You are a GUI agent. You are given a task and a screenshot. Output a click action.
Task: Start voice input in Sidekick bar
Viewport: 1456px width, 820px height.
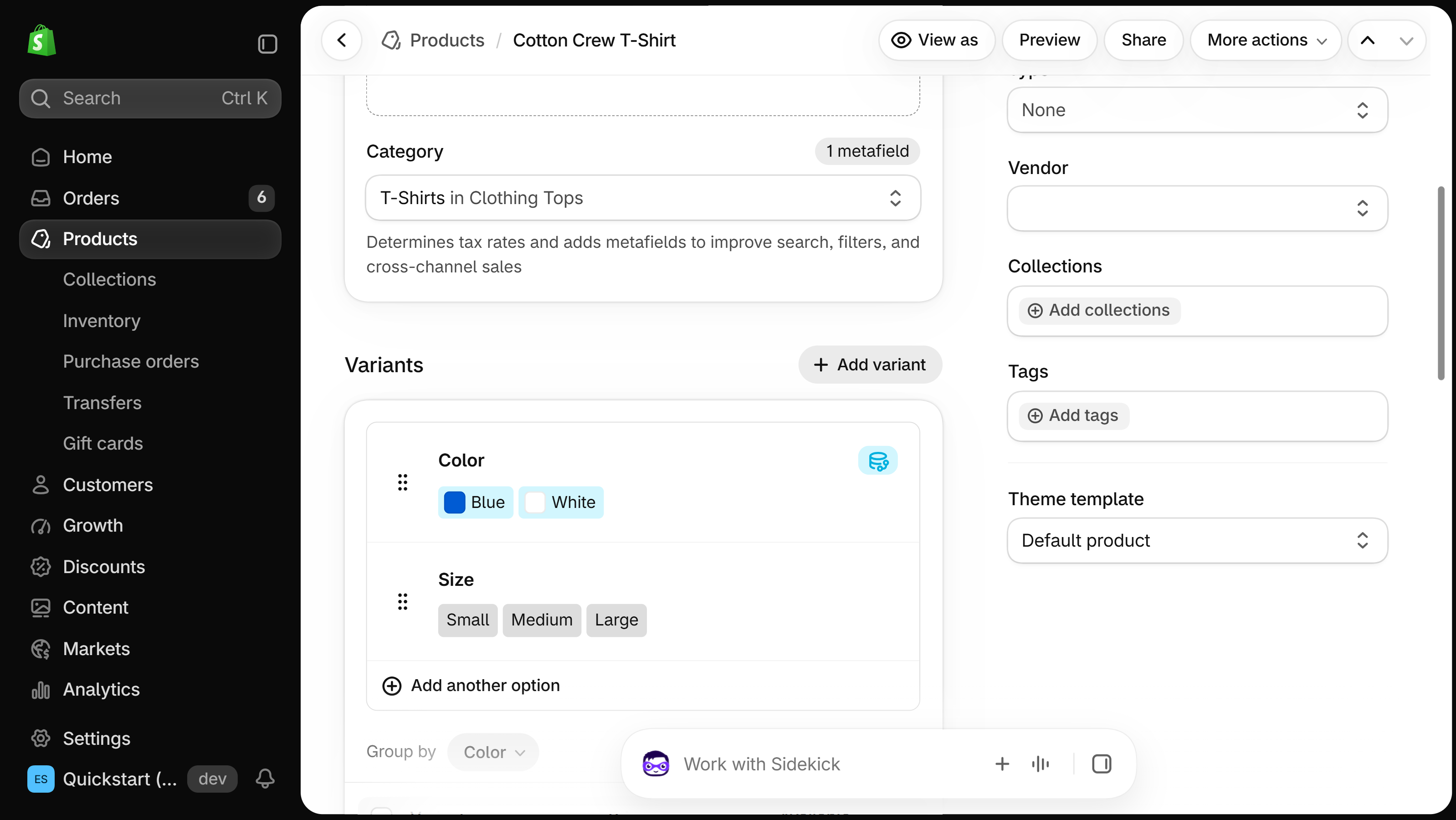[x=1041, y=764]
